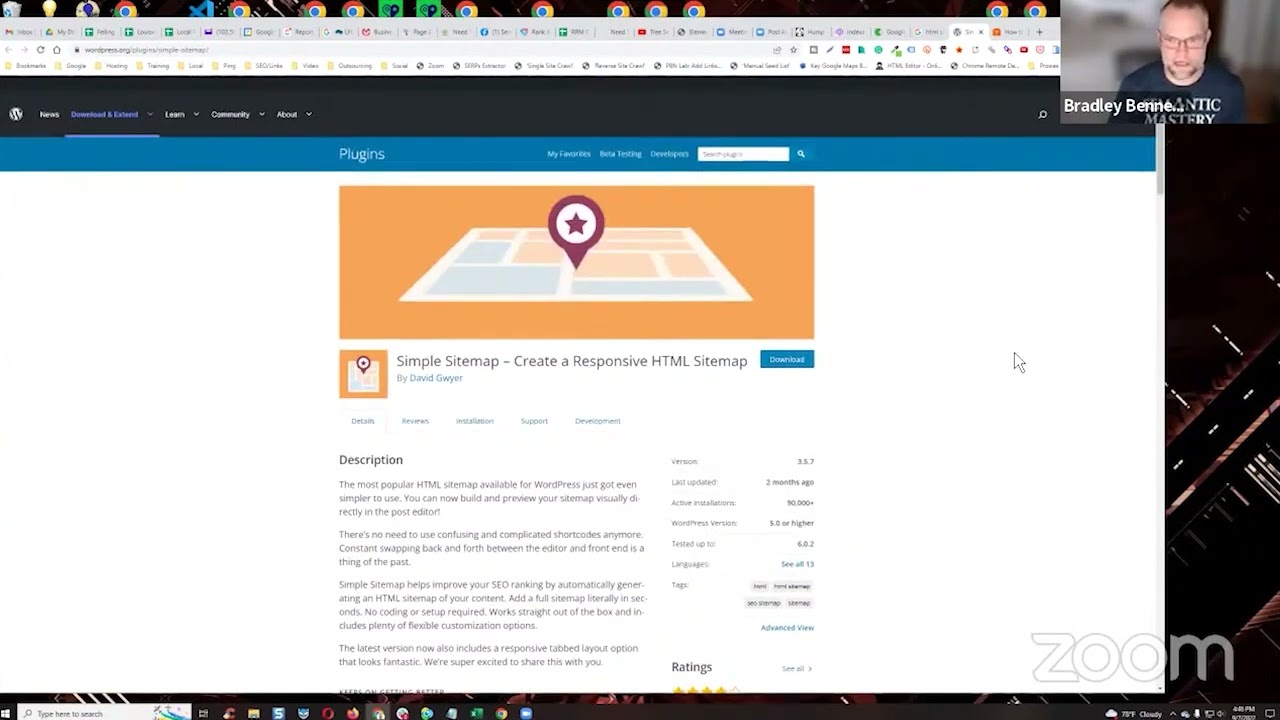The width and height of the screenshot is (1280, 720).
Task: Click the Windows taskbar search box
Action: [104, 713]
